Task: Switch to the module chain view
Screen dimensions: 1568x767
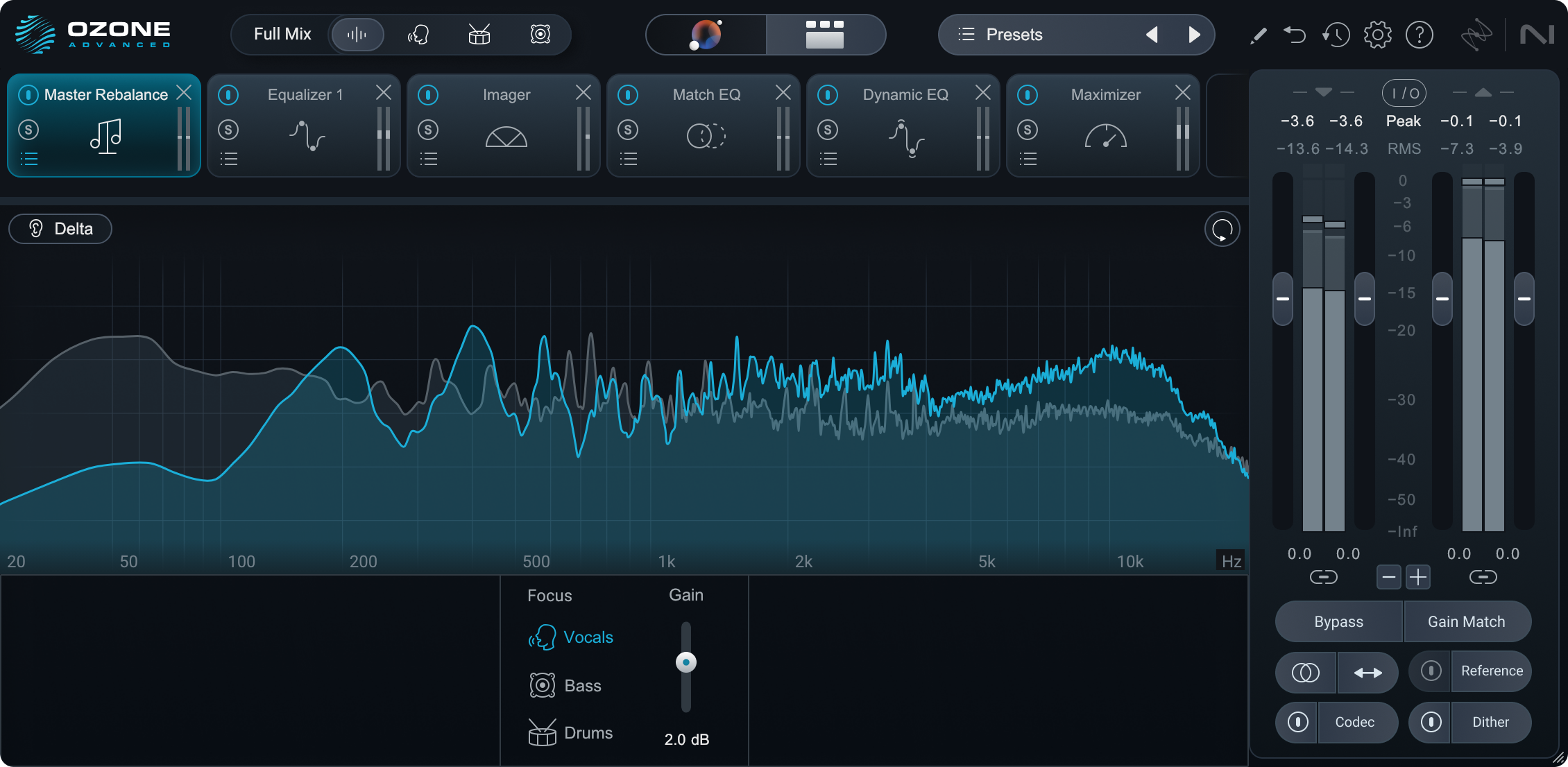Action: (x=826, y=34)
